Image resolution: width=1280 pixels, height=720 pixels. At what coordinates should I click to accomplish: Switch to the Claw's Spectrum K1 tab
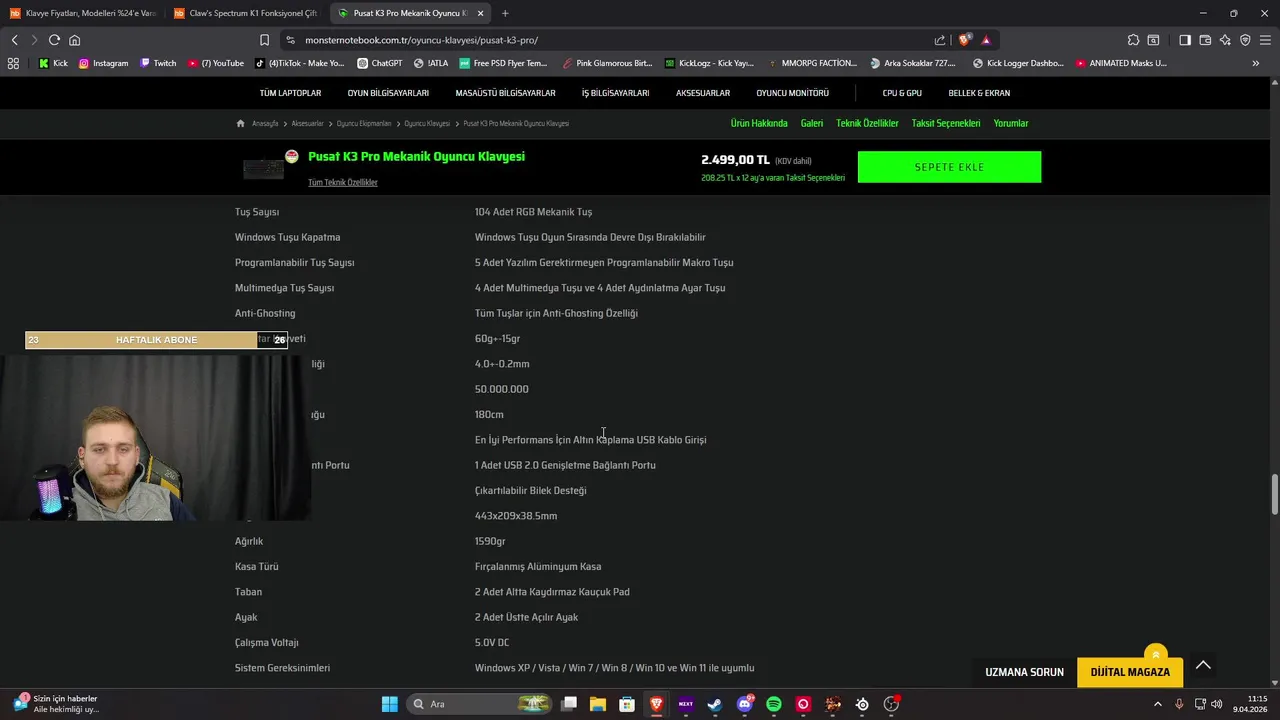[246, 13]
